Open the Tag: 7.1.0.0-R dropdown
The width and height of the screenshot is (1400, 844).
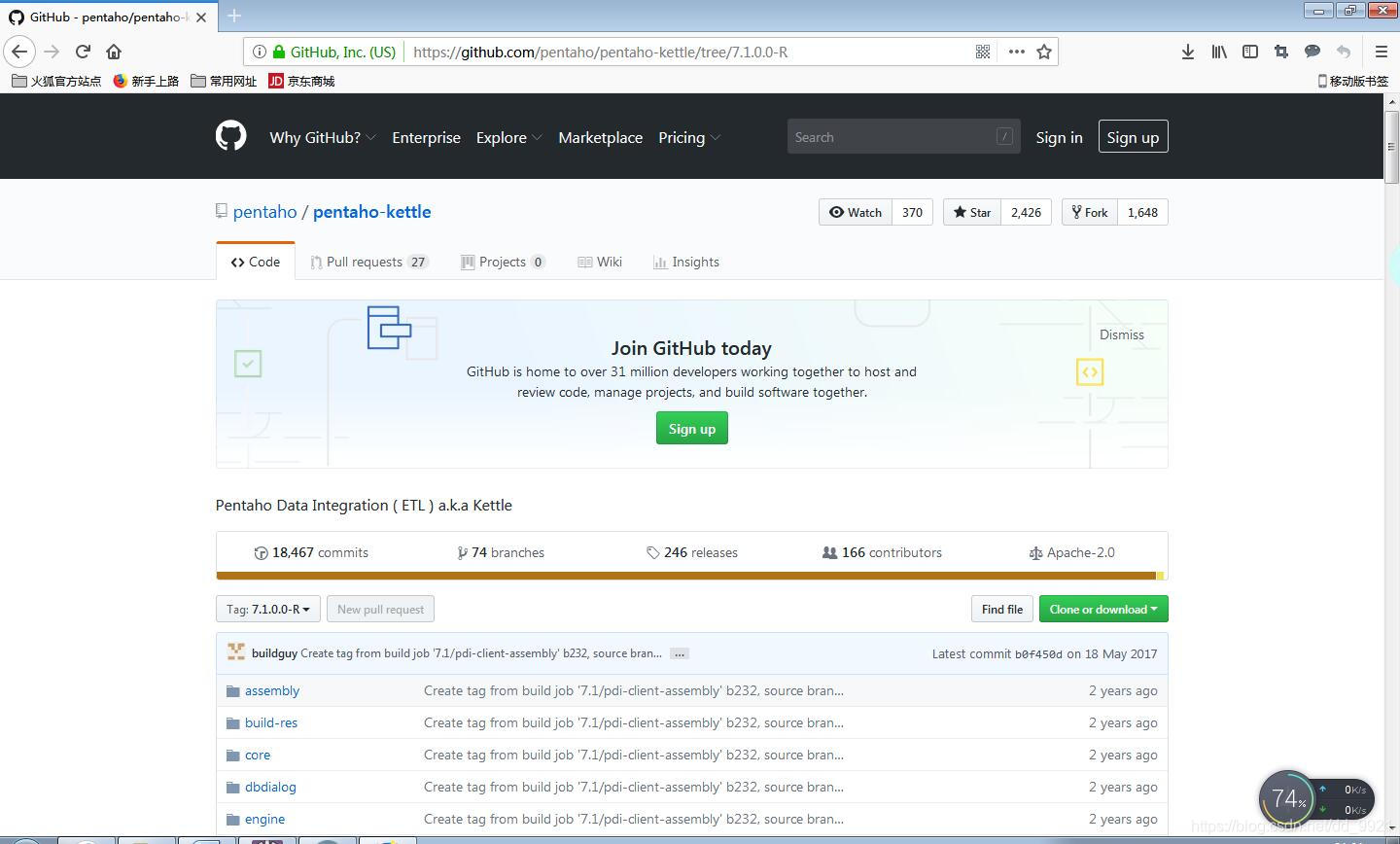[x=268, y=609]
